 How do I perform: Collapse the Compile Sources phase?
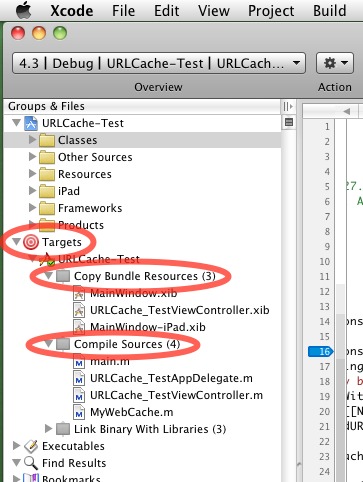click(49, 344)
